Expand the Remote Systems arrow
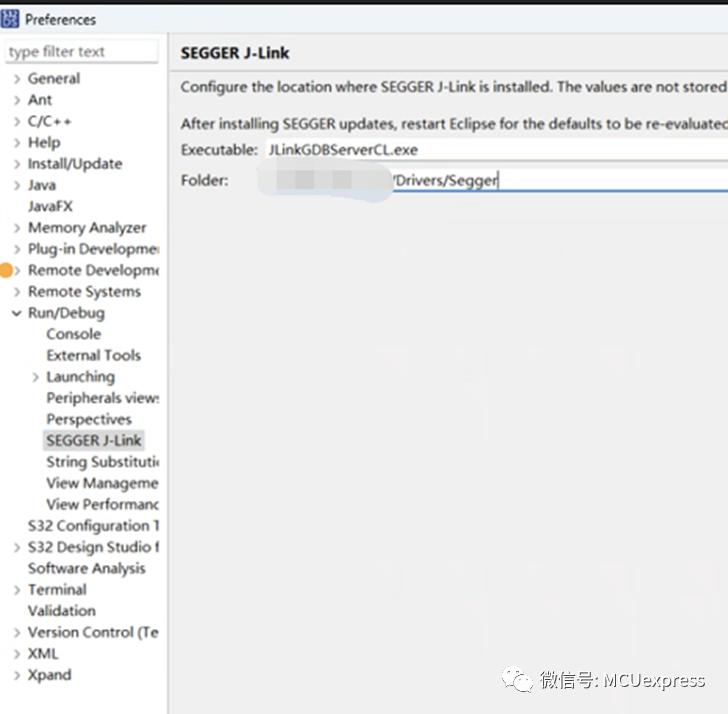Viewport: 728px width, 714px height. [x=17, y=292]
